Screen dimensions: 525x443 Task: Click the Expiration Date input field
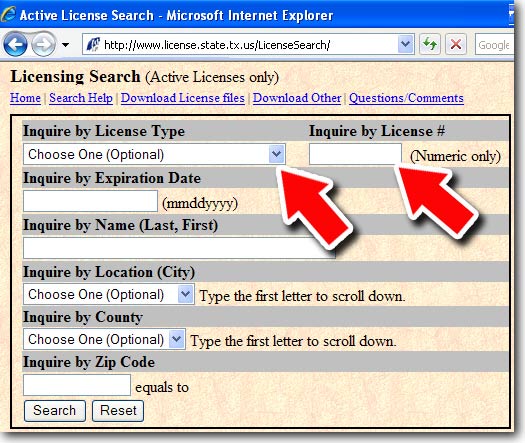[90, 201]
